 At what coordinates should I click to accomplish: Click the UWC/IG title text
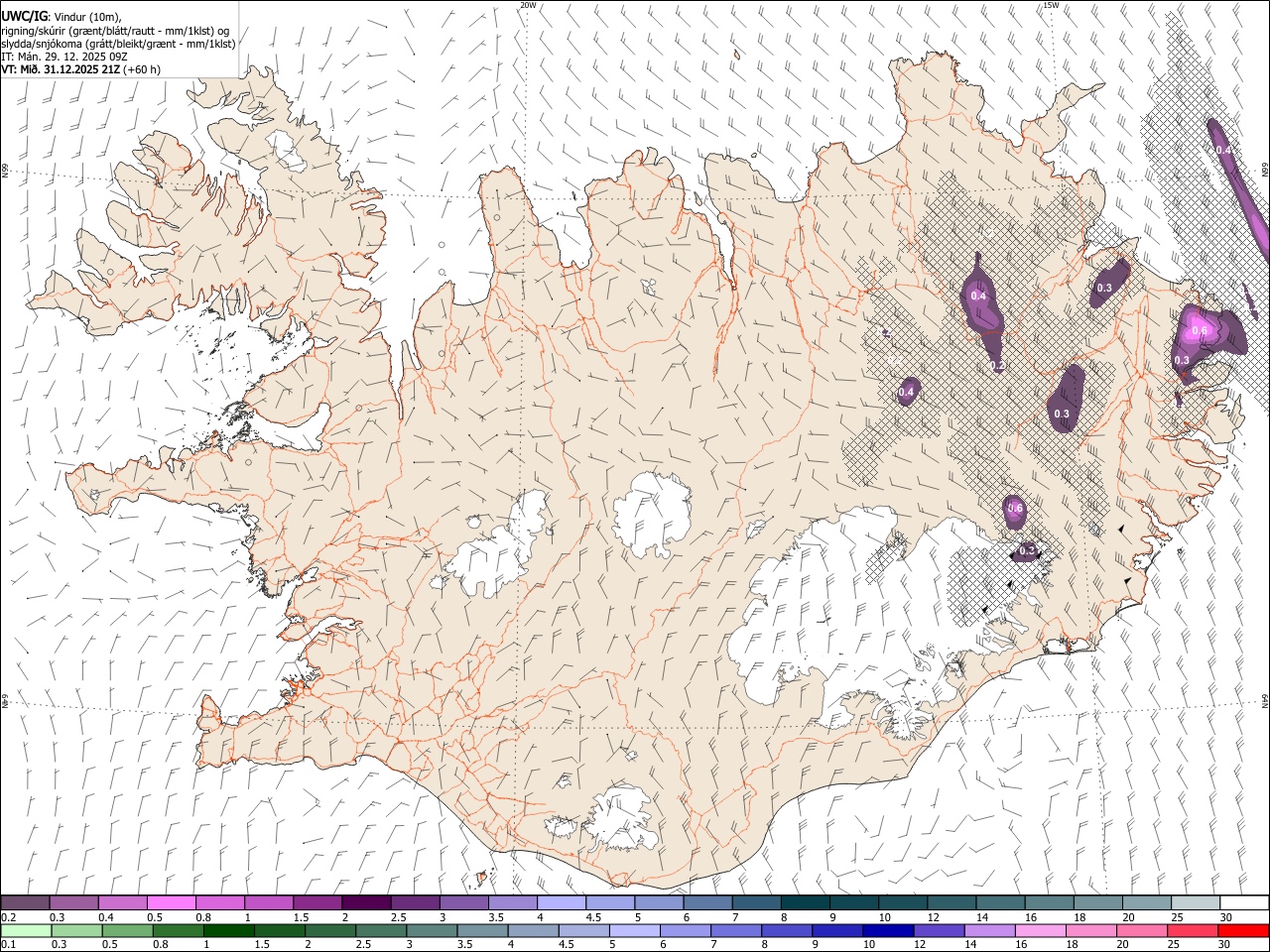(24, 17)
